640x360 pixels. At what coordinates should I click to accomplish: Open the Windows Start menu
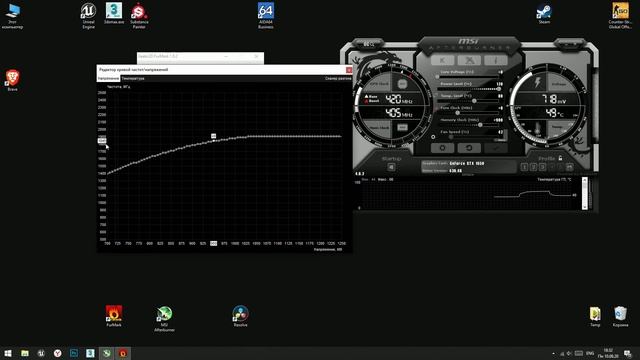point(8,353)
